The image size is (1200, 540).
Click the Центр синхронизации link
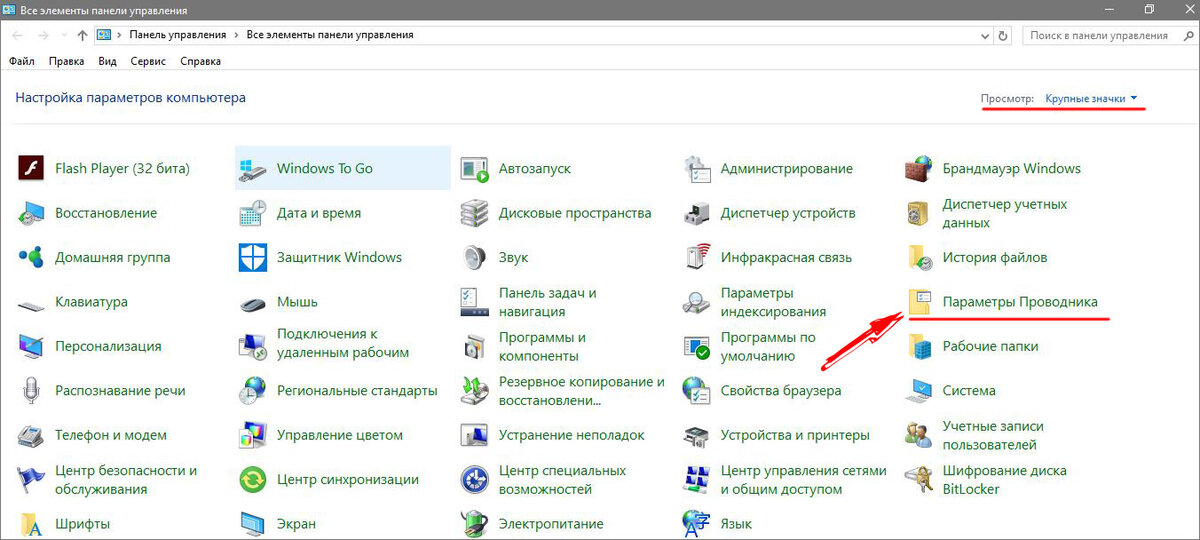tap(347, 480)
